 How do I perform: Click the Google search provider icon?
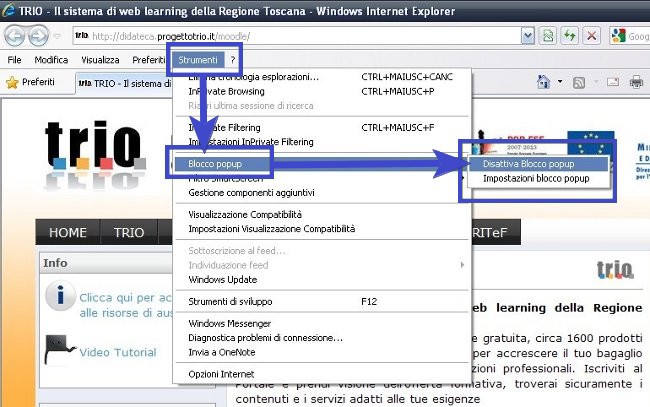618,36
